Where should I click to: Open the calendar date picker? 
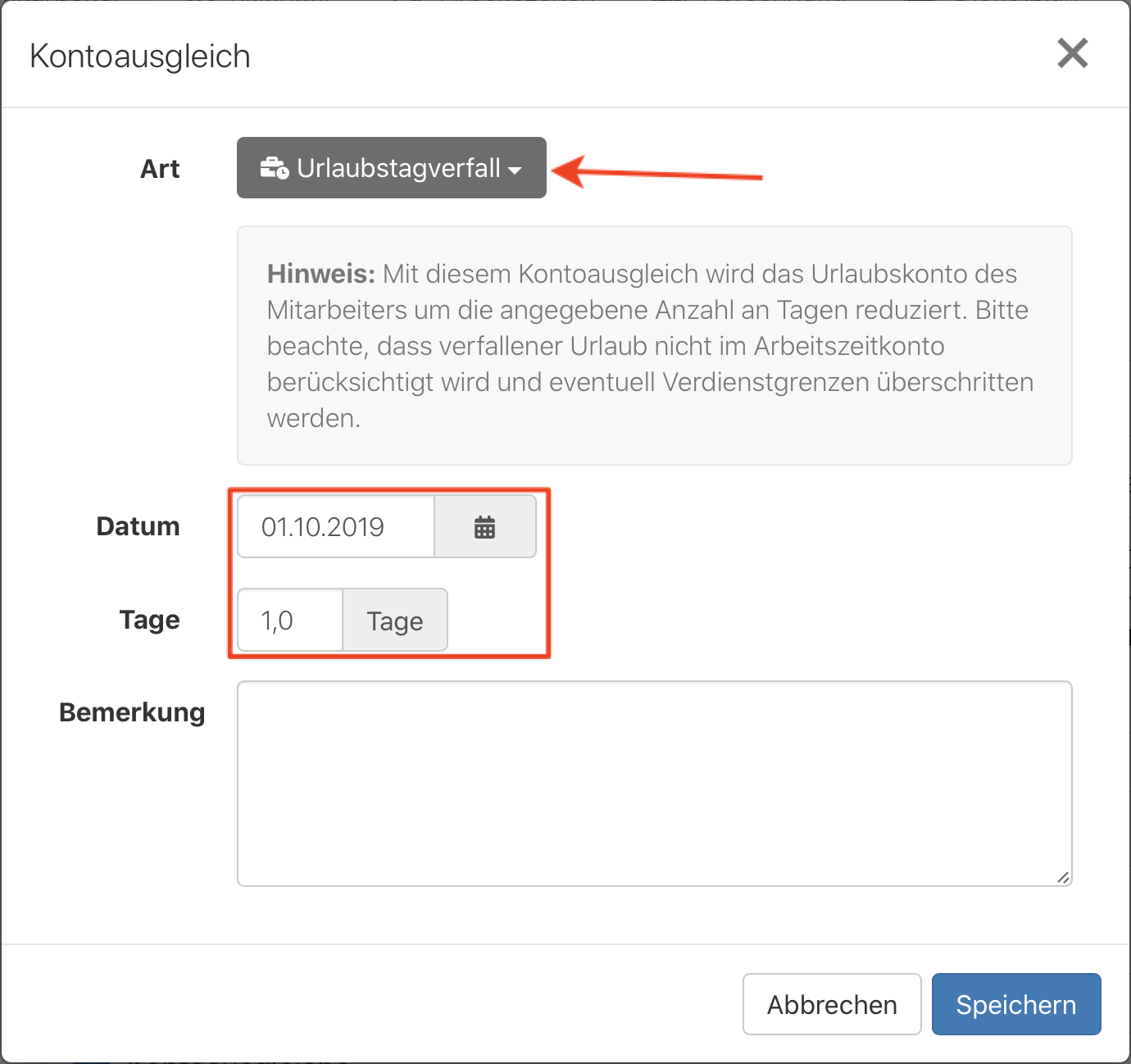point(485,527)
